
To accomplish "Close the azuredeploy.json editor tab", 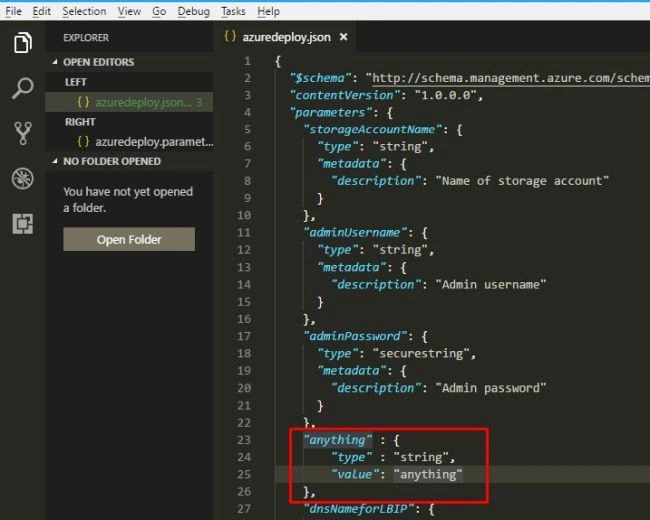I will click(343, 37).
